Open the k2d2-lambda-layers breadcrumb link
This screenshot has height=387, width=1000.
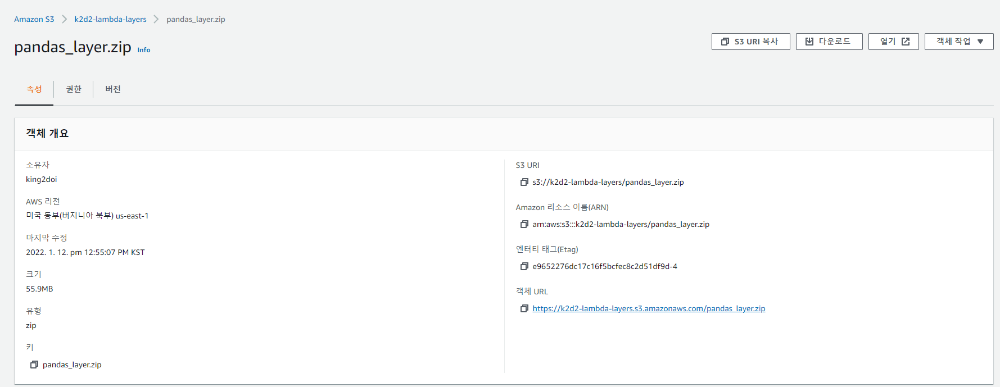(110, 19)
